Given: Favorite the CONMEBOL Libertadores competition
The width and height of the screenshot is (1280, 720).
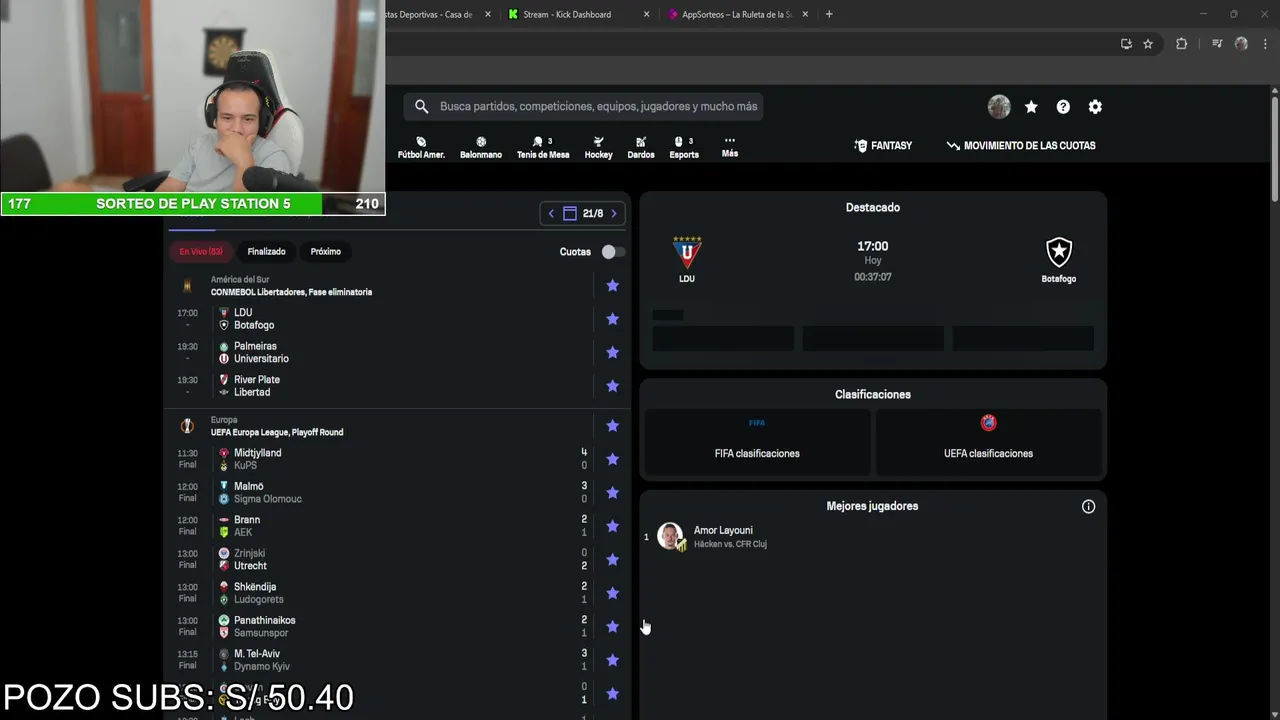Looking at the screenshot, I should [x=612, y=286].
